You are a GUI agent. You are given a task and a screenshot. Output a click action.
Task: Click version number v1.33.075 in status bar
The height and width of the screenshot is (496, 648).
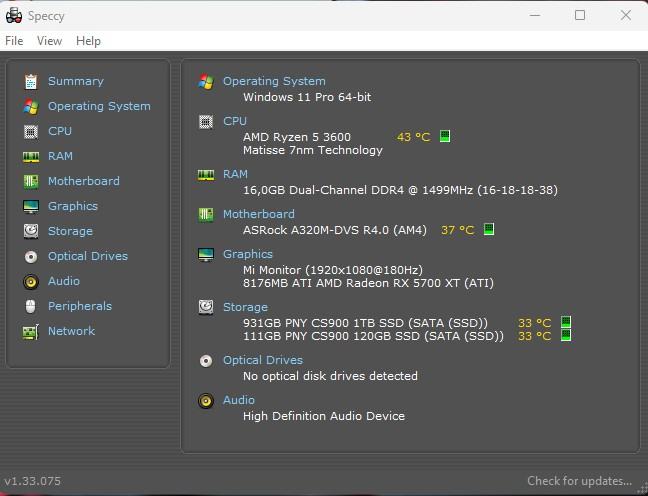point(33,481)
